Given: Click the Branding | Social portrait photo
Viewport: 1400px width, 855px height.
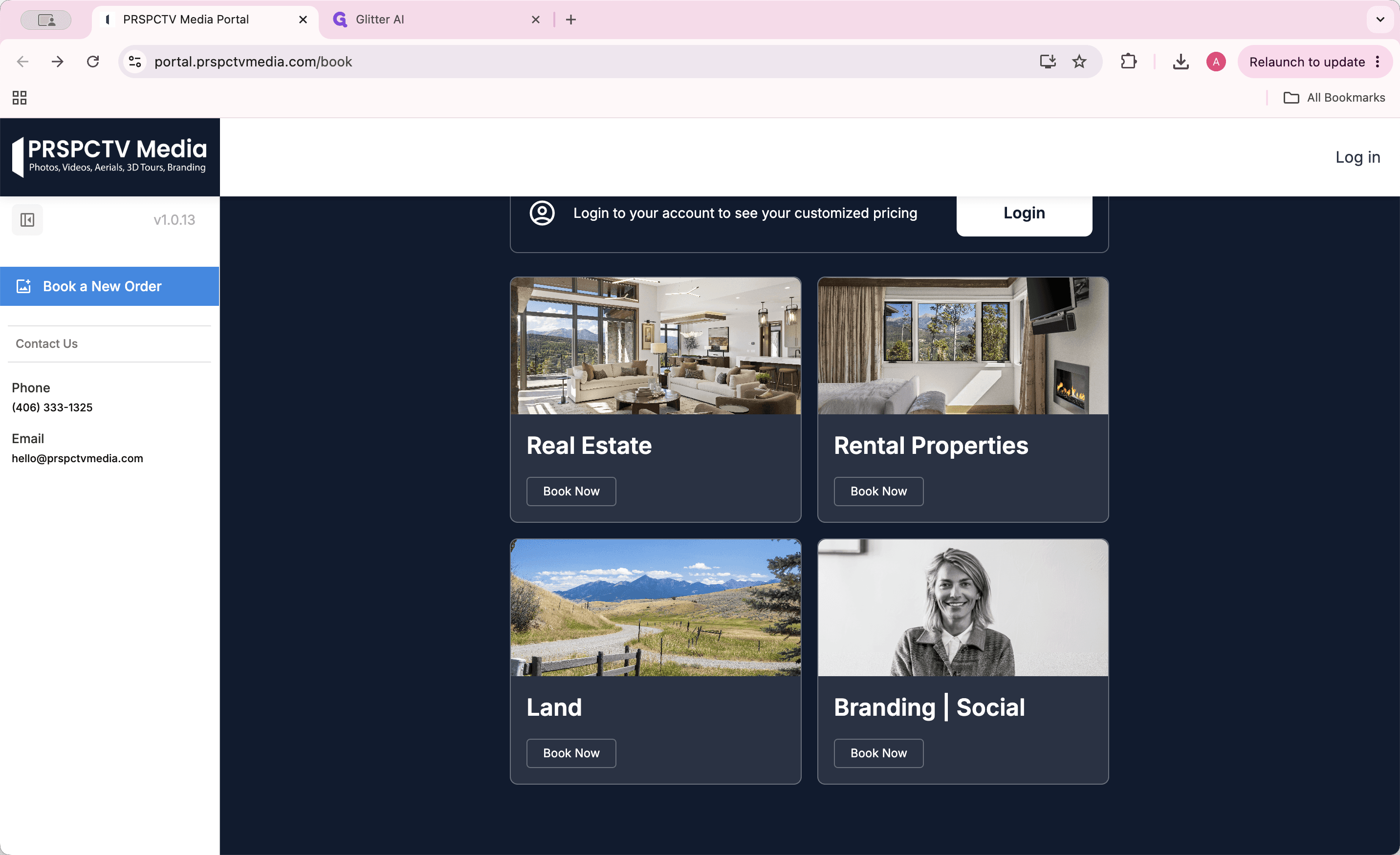Looking at the screenshot, I should (x=963, y=607).
